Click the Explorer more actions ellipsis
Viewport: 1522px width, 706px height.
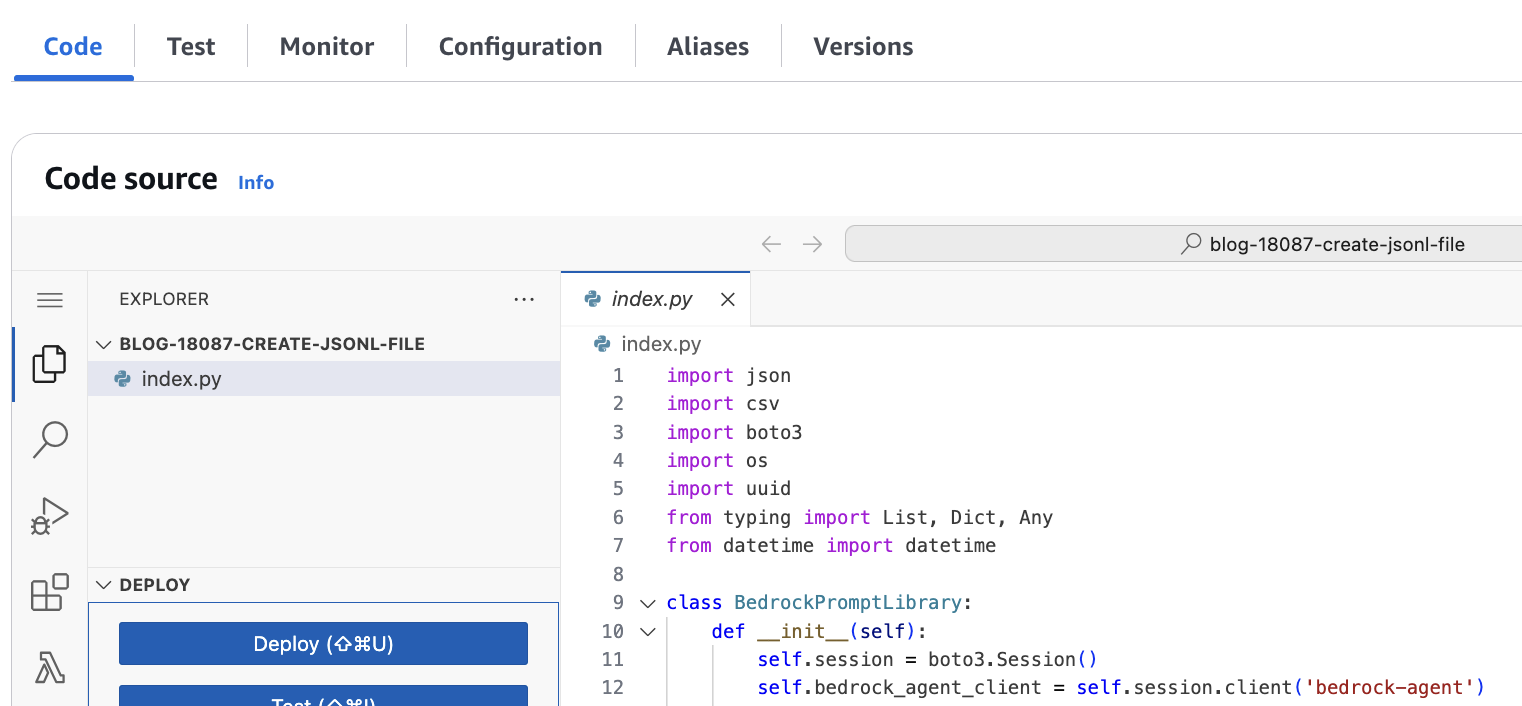(x=524, y=299)
